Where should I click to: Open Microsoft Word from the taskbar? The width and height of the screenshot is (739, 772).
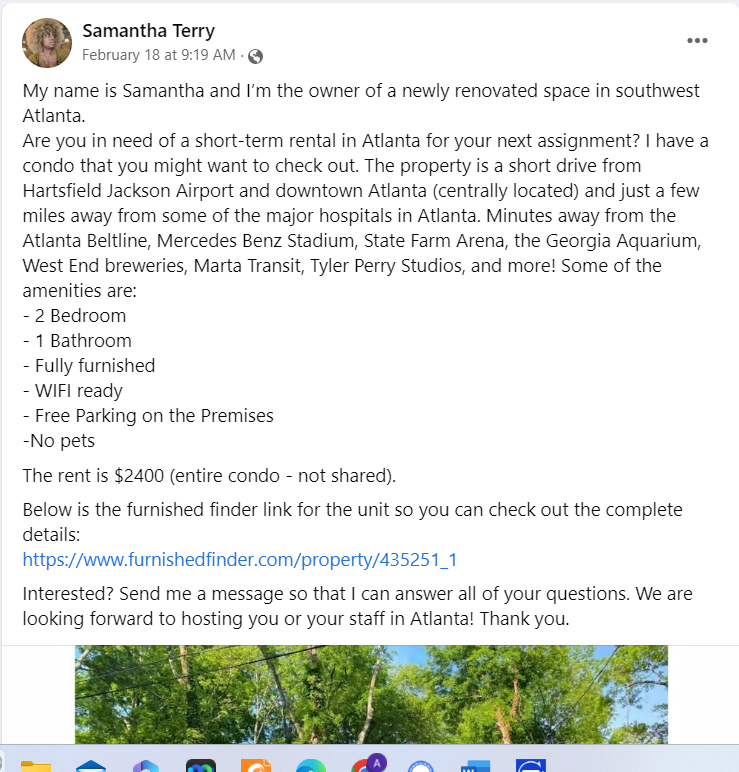pos(475,766)
